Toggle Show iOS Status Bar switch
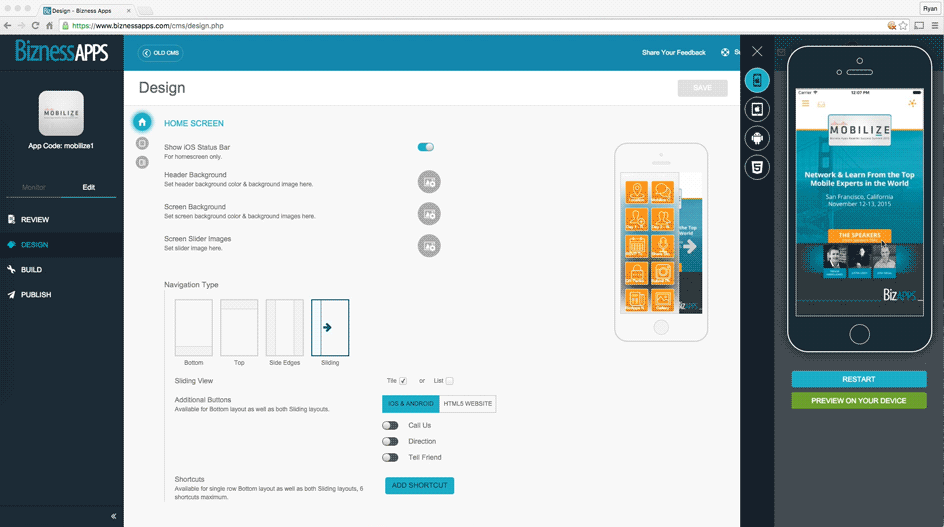This screenshot has width=944, height=527. (x=426, y=147)
